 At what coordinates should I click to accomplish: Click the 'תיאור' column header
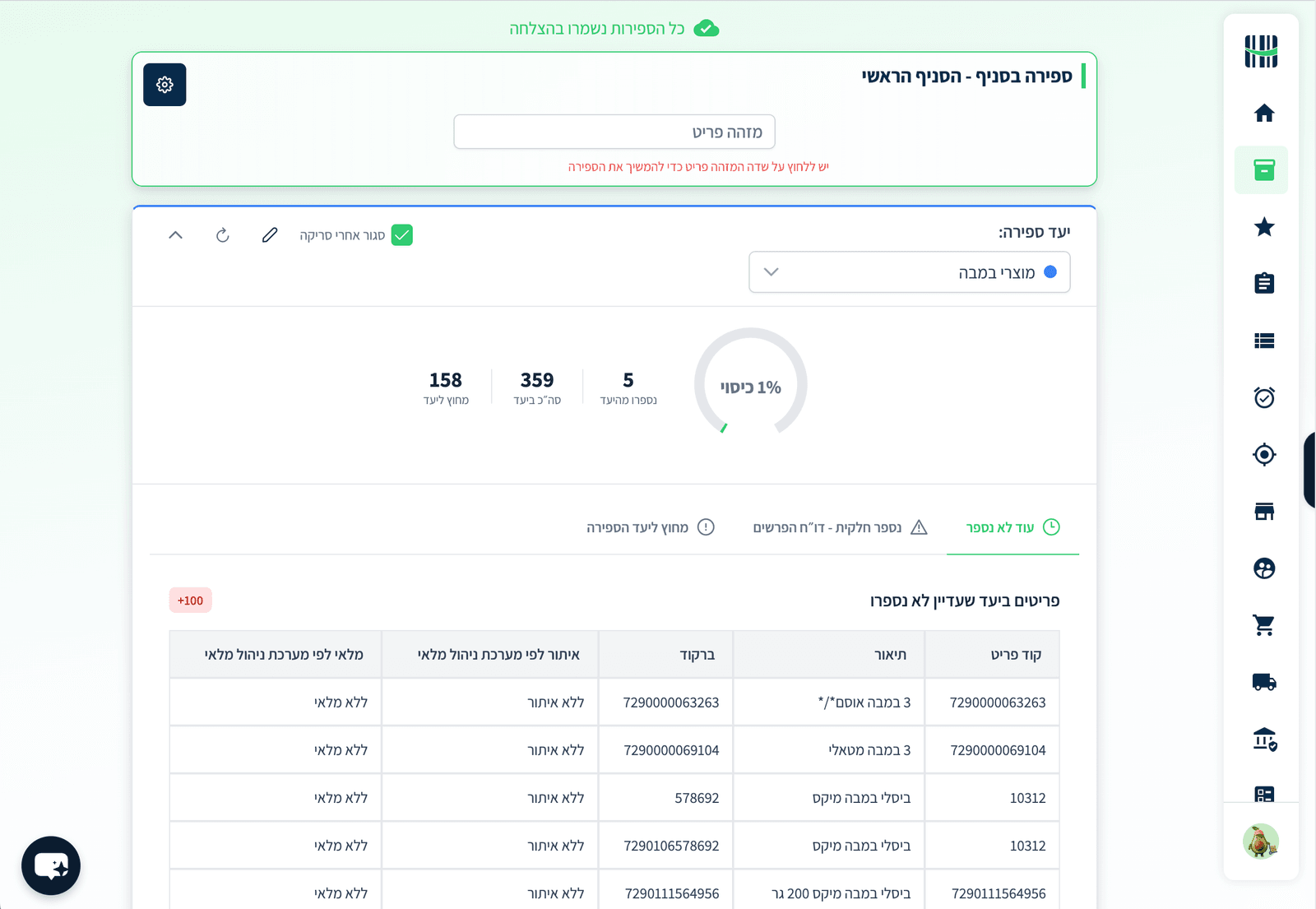point(829,655)
